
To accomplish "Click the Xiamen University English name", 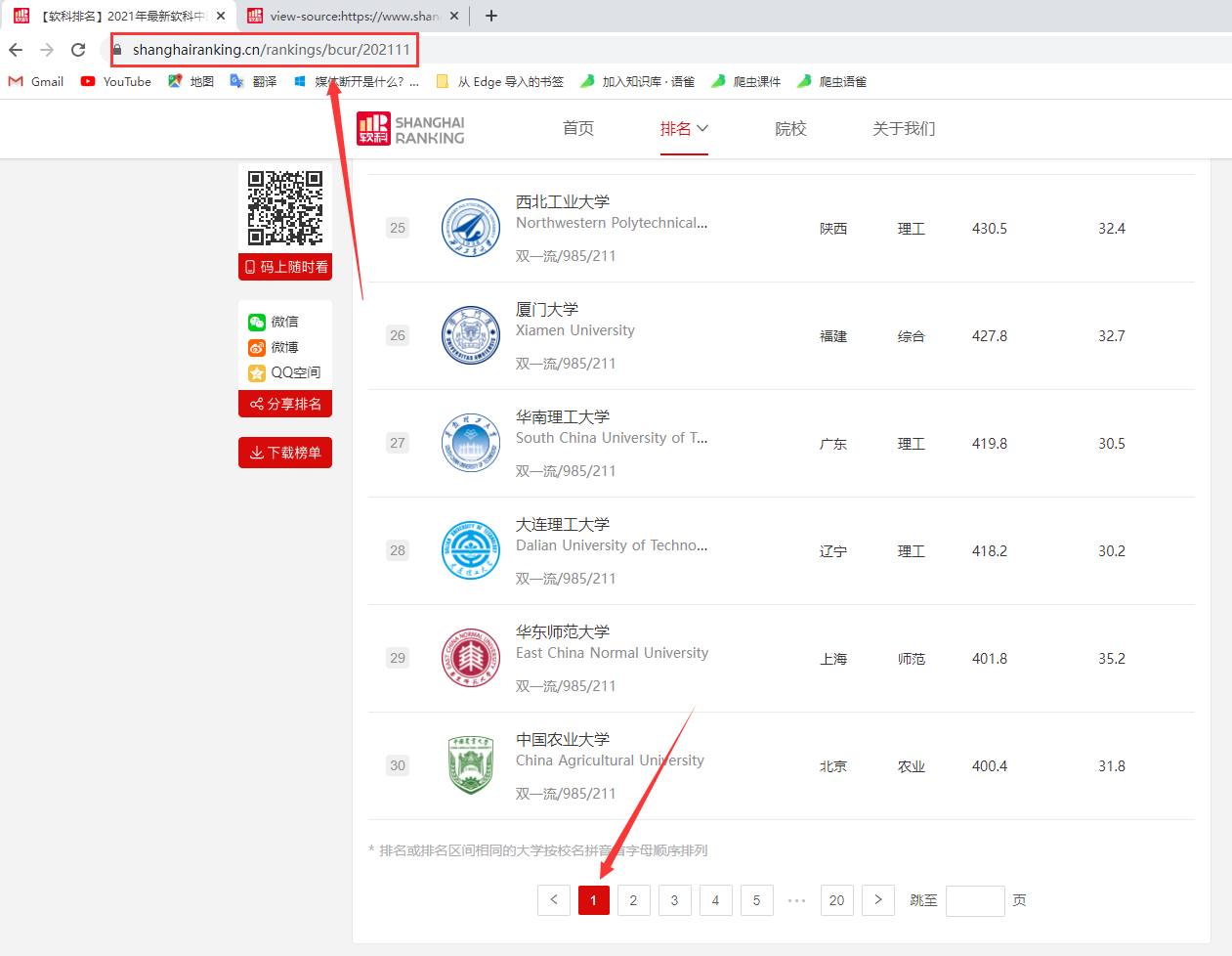I will [x=575, y=330].
